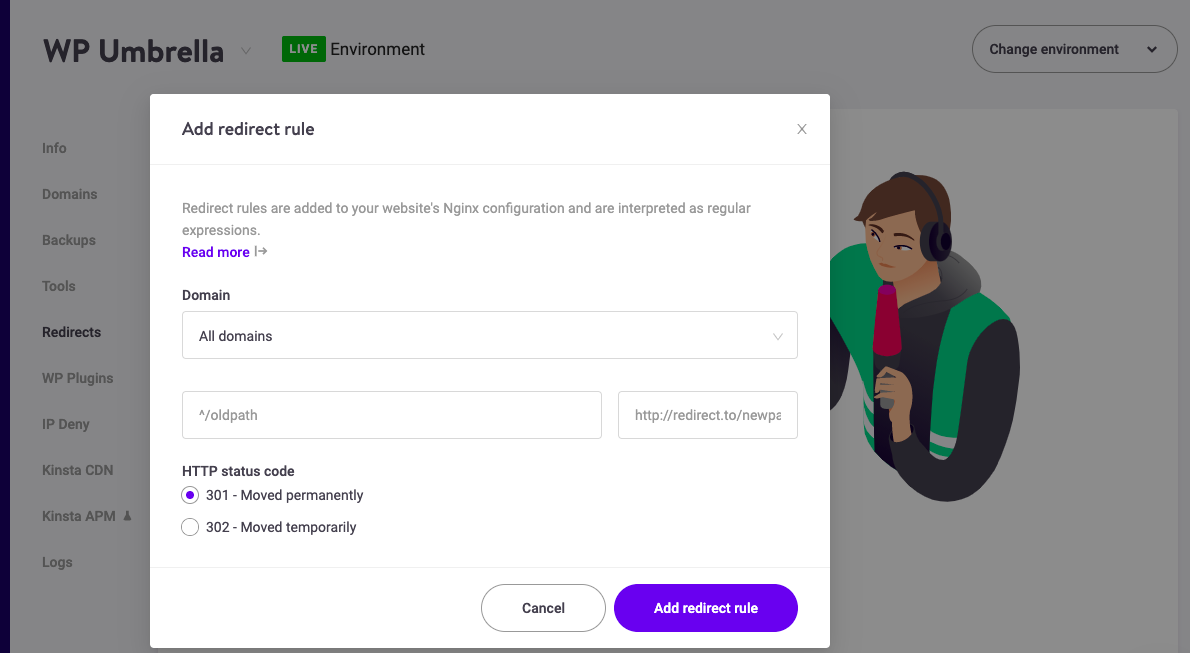Click the support agent illustration
This screenshot has height=653, width=1190.
pos(926,336)
